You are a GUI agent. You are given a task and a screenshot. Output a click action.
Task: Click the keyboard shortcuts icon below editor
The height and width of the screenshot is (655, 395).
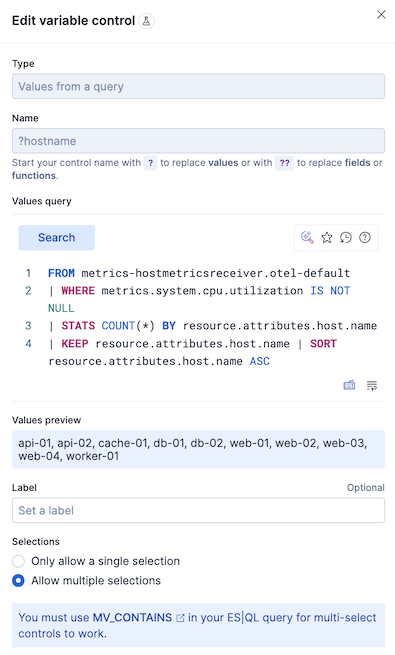[349, 385]
